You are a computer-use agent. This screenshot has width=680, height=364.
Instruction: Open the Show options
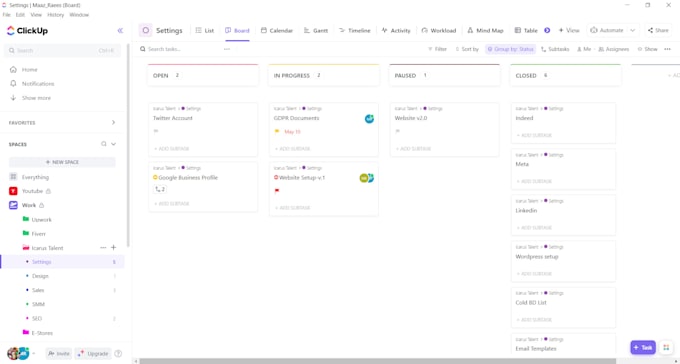point(647,49)
